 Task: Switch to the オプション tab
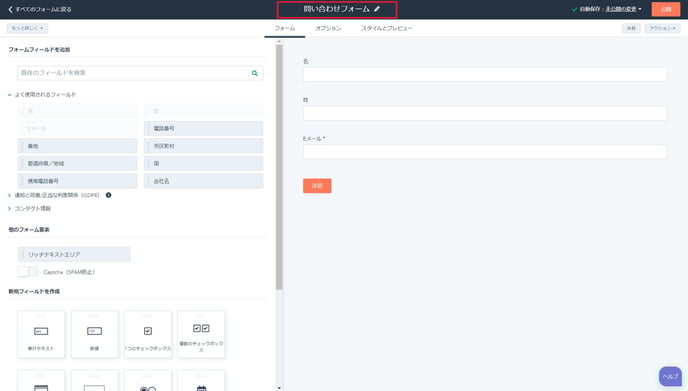click(328, 28)
